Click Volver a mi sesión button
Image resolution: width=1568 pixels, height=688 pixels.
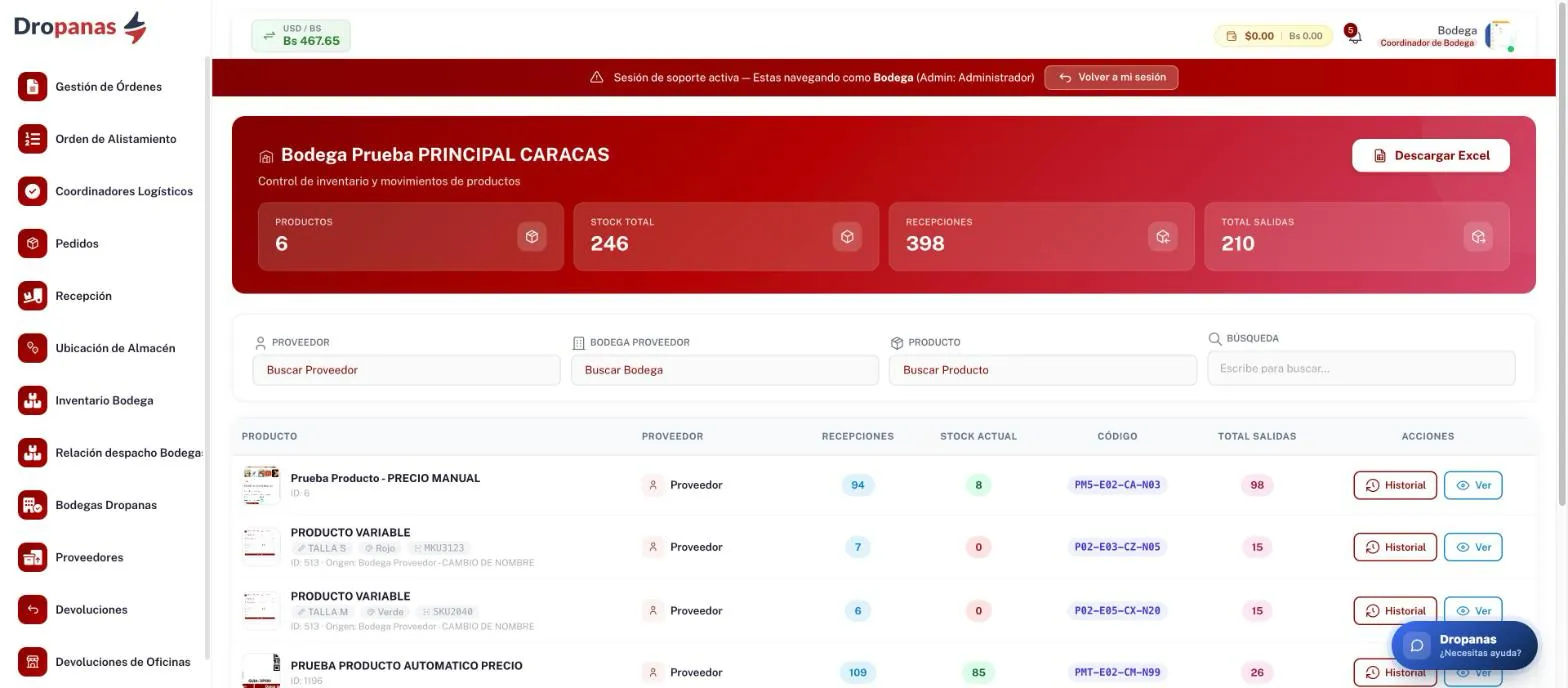coord(1111,78)
